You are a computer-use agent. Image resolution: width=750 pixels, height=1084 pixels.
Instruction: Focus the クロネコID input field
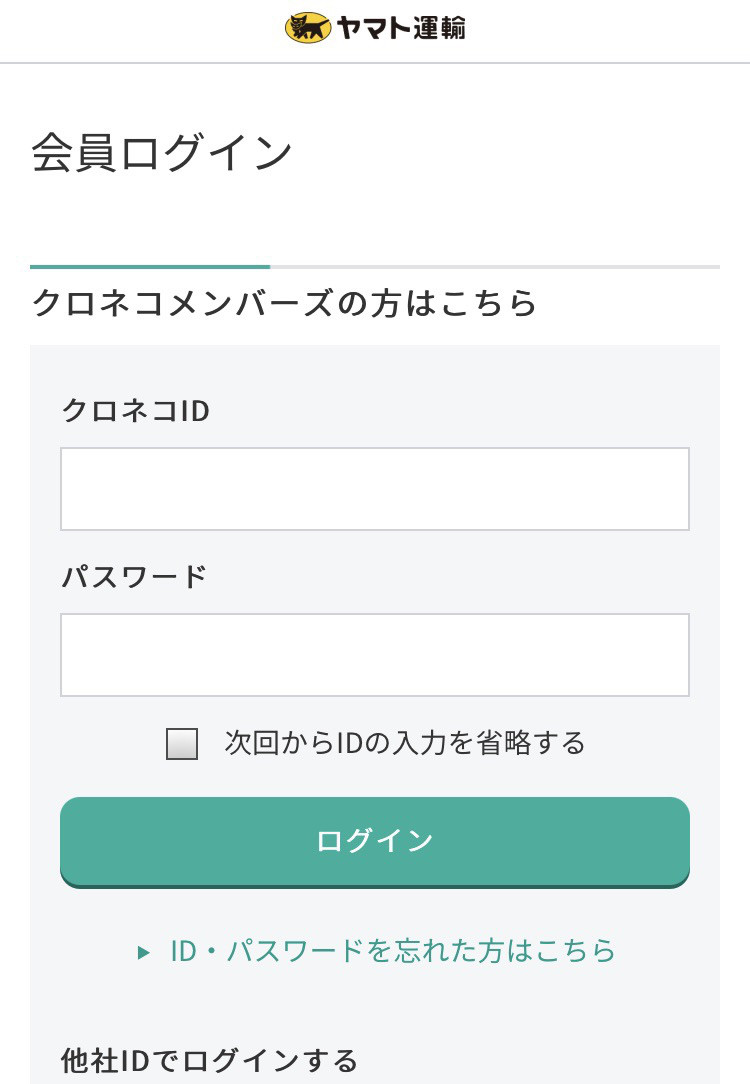(375, 489)
